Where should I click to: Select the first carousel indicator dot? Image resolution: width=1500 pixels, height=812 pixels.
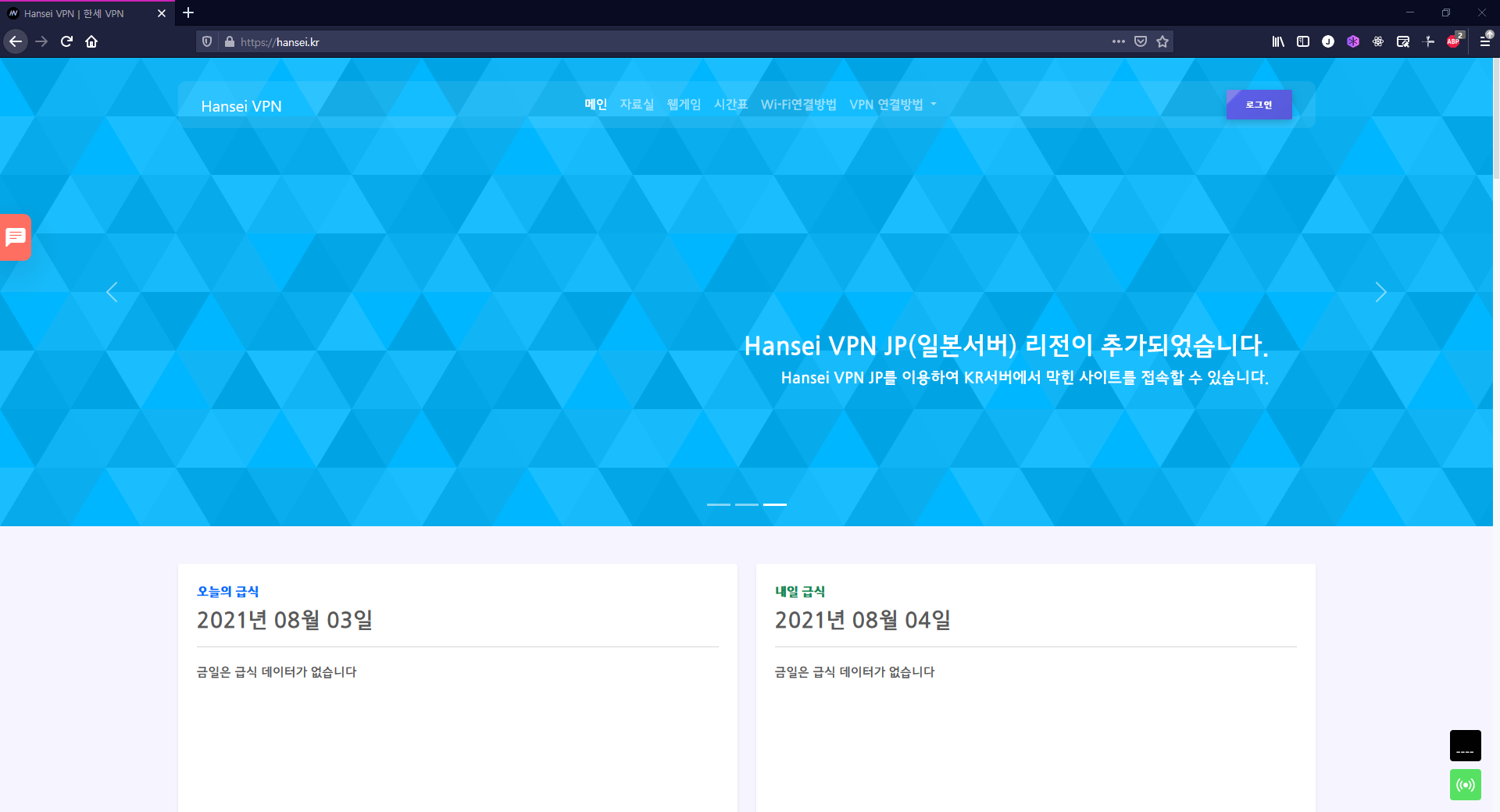pyautogui.click(x=718, y=504)
